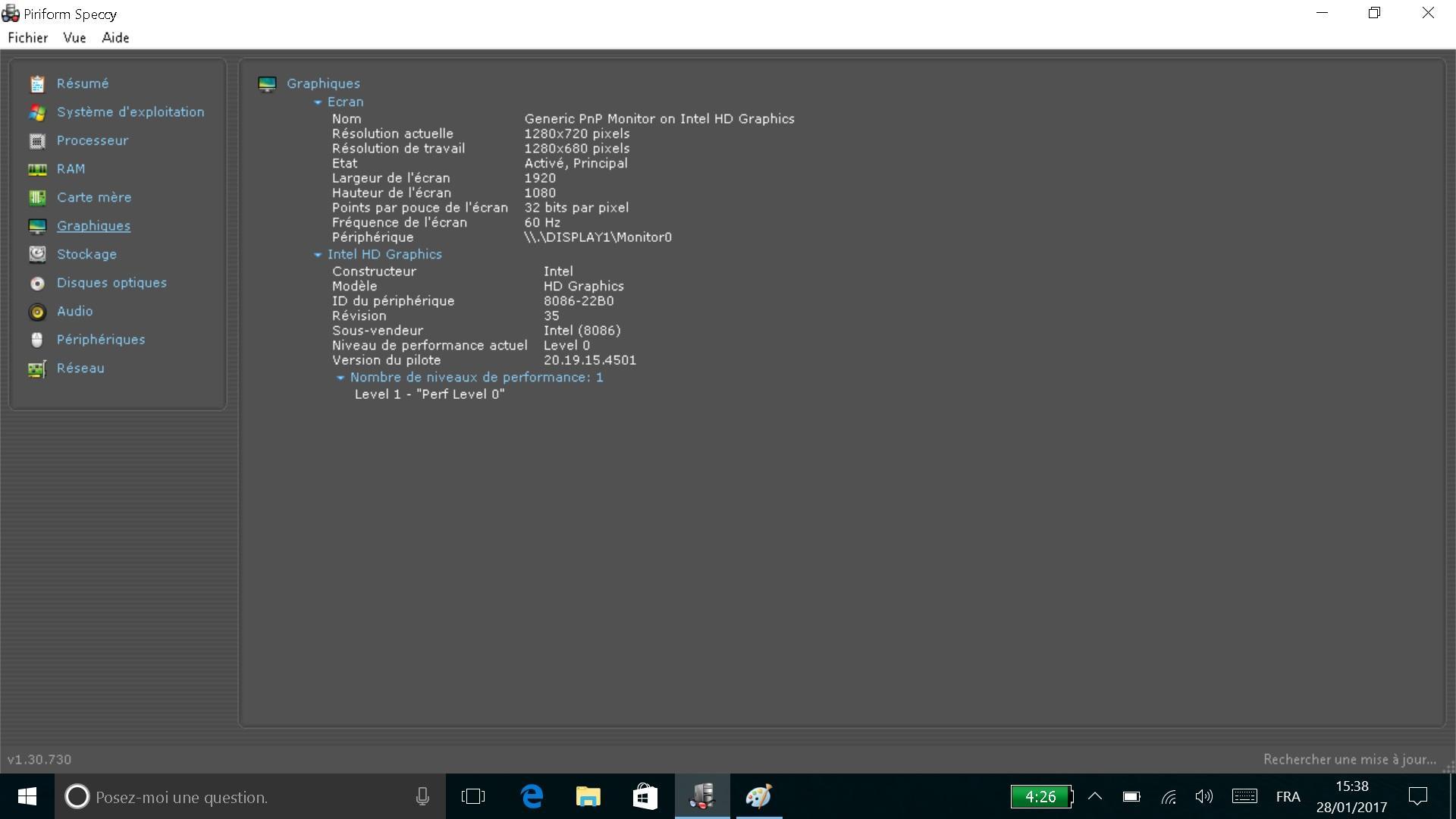The width and height of the screenshot is (1456, 819).
Task: Select the Carte mère icon
Action: 37,198
